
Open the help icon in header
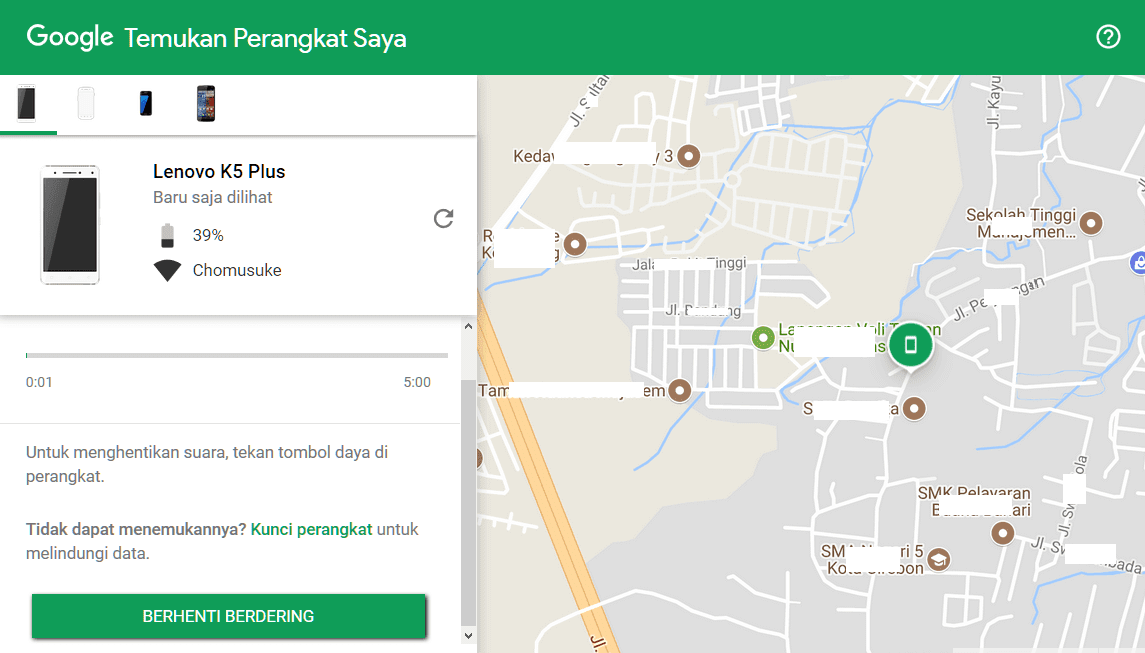click(1108, 37)
